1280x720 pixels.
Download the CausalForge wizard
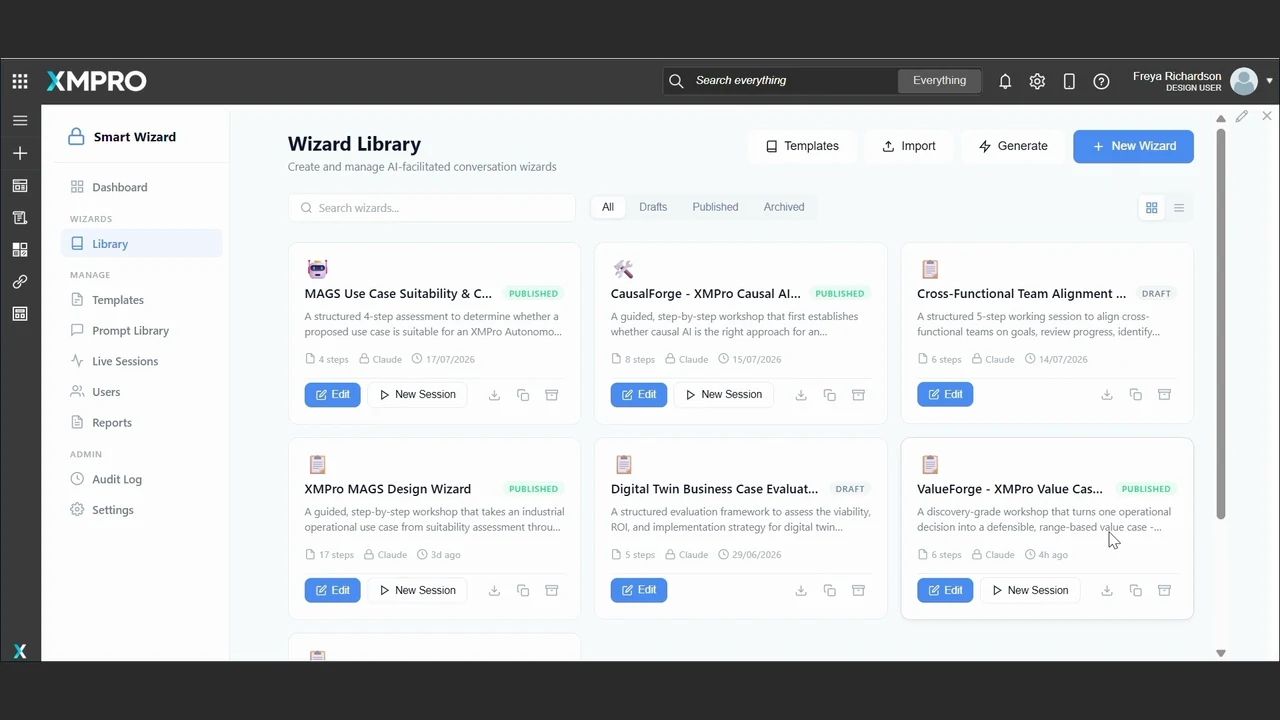801,395
